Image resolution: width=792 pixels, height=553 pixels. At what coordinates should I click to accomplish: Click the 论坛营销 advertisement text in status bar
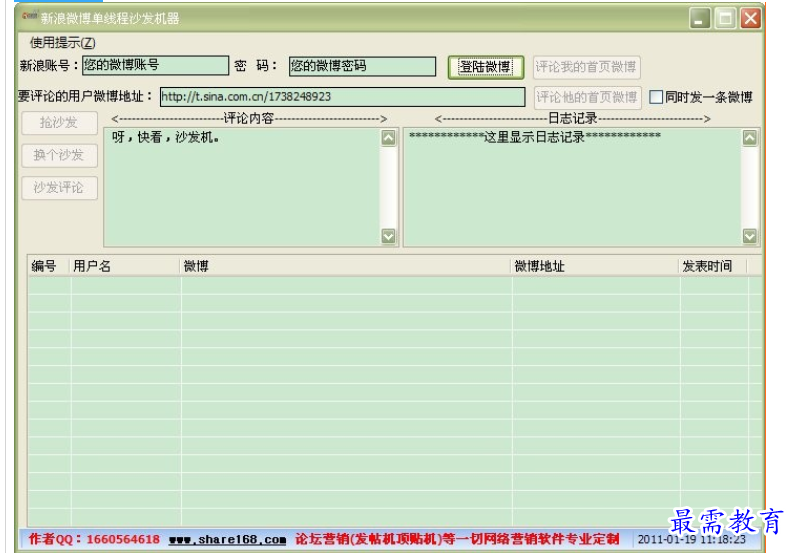tap(457, 539)
